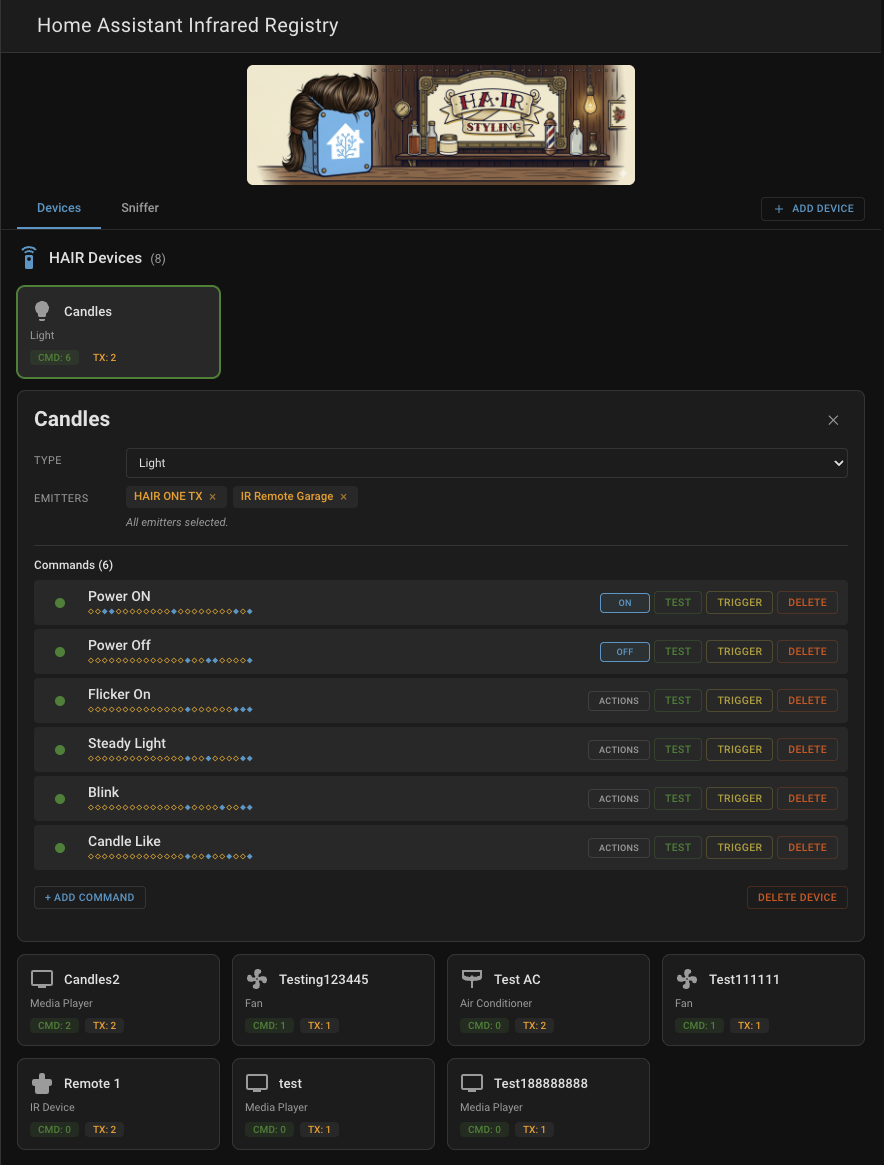
Task: Click the green status dot for Power ON
Action: [60, 603]
